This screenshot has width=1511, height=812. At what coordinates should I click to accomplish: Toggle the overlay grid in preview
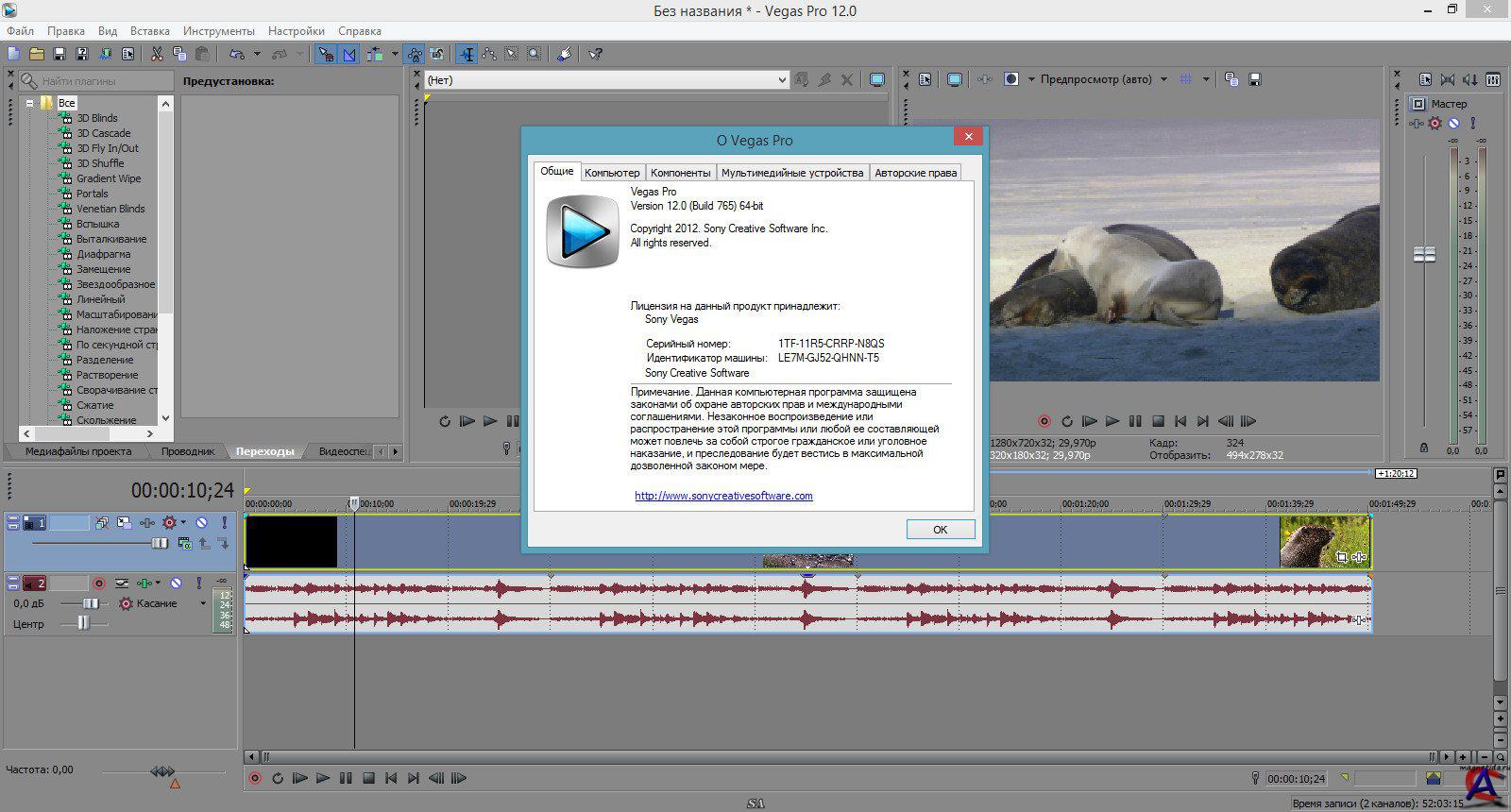click(1186, 79)
